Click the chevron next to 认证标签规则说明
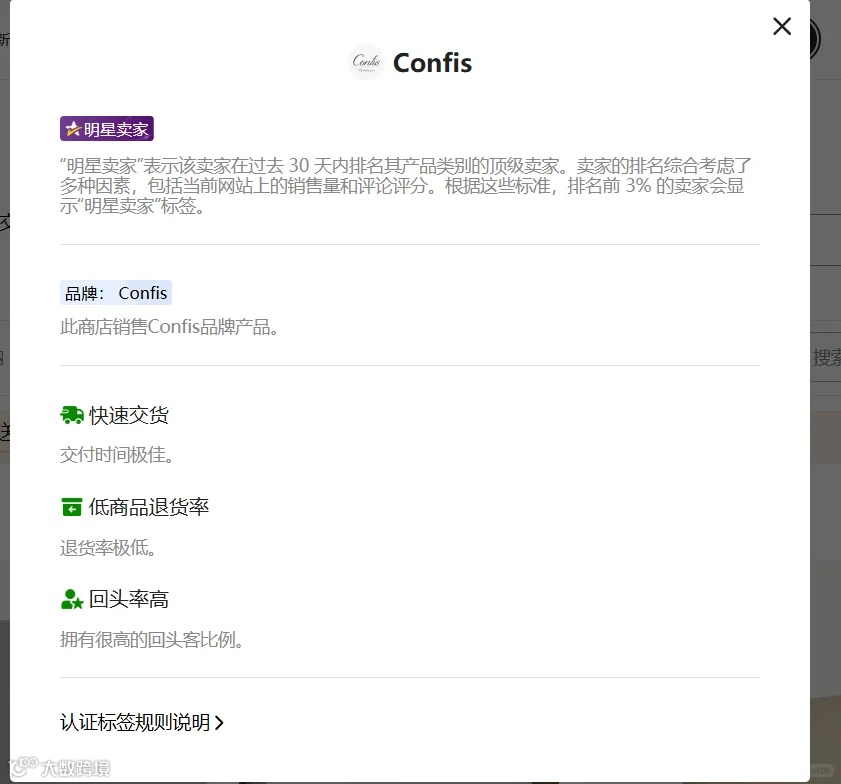841x784 pixels. [x=219, y=723]
